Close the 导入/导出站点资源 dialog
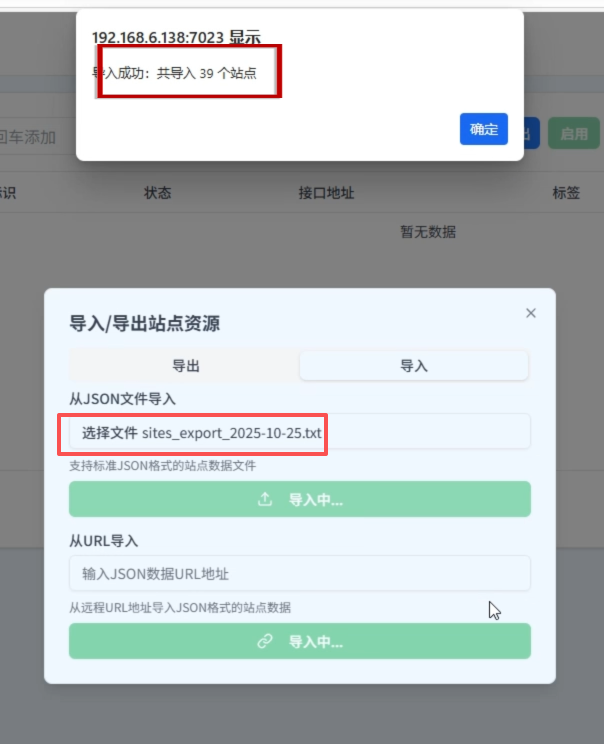Screen dimensions: 604x744 530,313
